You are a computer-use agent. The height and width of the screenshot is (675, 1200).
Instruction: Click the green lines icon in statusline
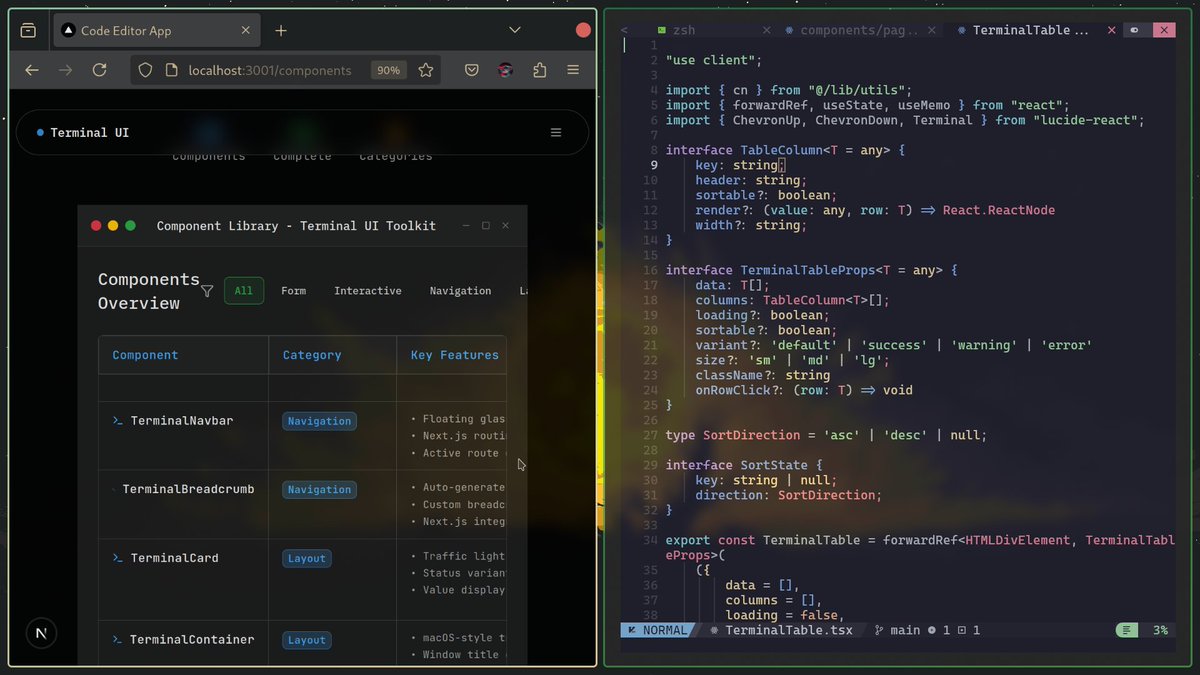[x=1127, y=631]
